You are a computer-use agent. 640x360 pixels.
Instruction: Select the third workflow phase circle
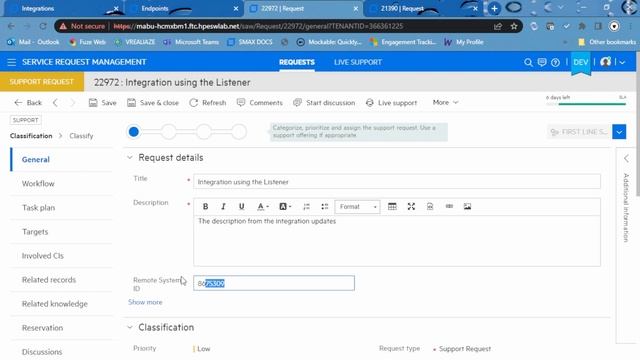coord(204,132)
